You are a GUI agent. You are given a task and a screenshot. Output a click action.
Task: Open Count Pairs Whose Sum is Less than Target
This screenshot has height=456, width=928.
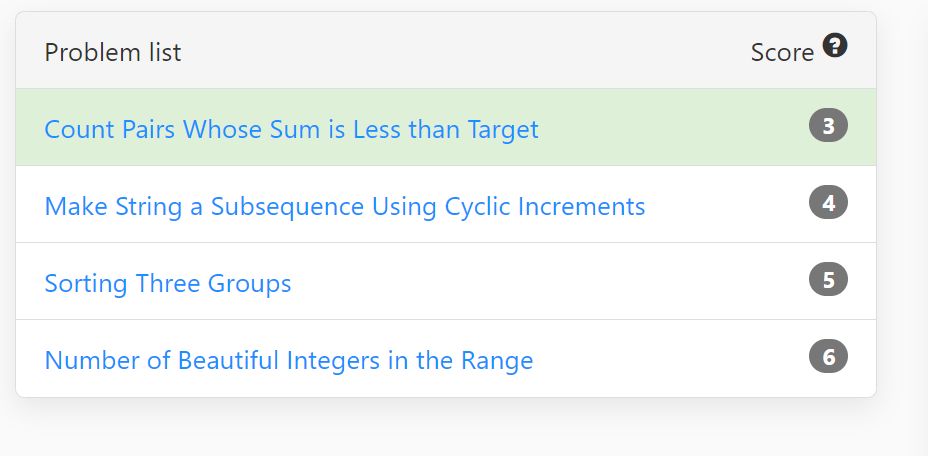pos(291,129)
